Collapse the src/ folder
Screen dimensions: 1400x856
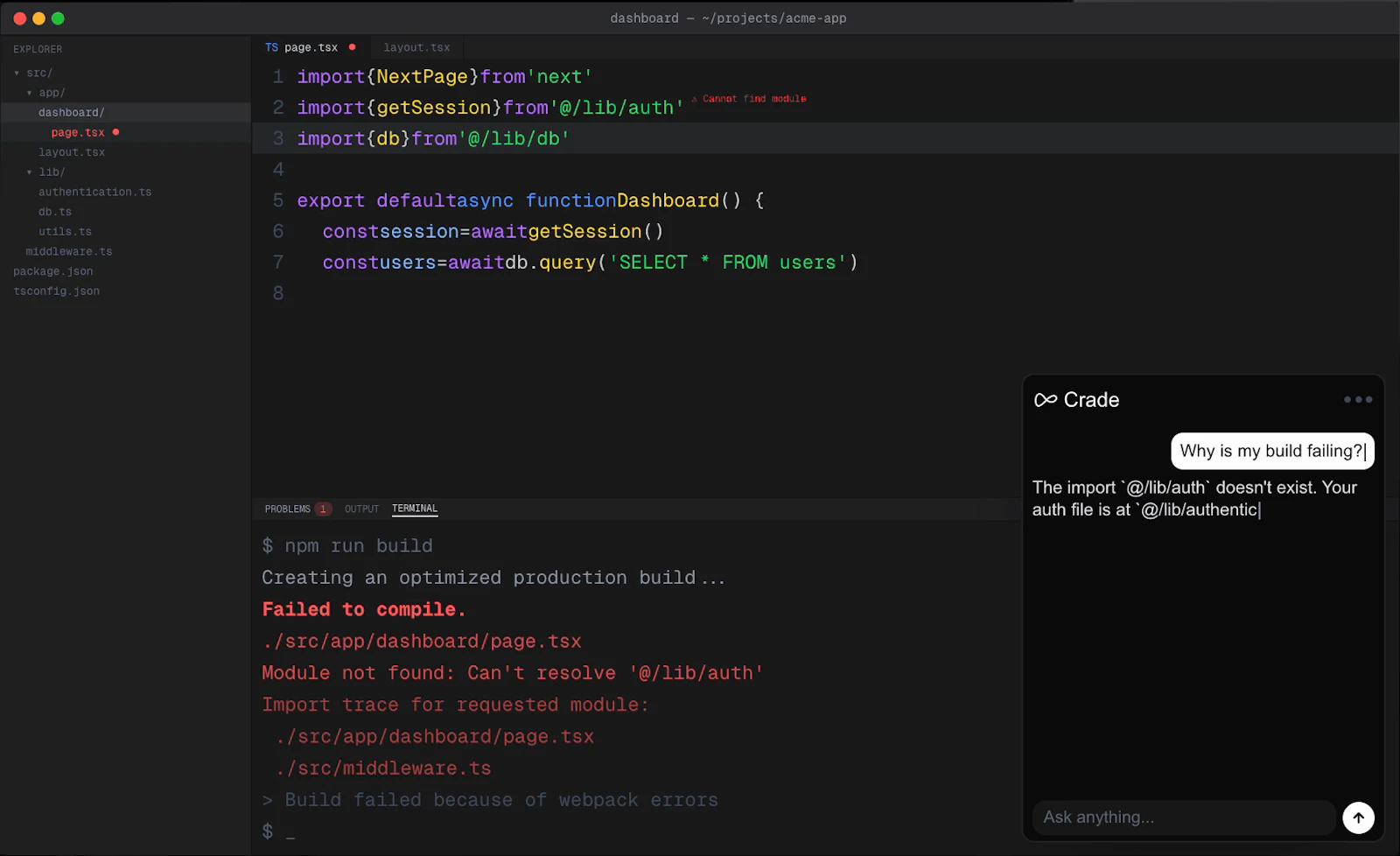[17, 73]
